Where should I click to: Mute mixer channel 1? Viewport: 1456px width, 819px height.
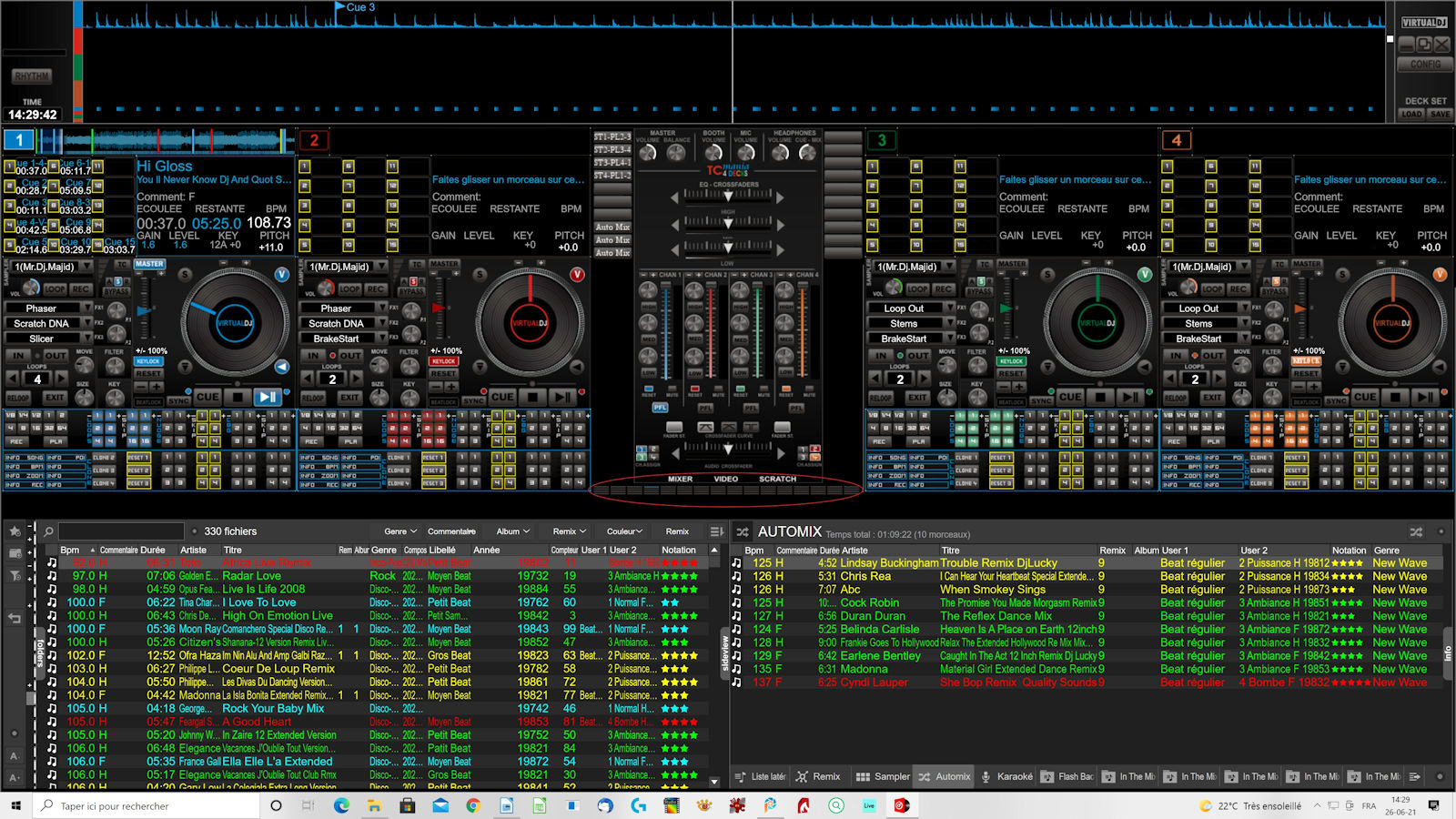672,389
